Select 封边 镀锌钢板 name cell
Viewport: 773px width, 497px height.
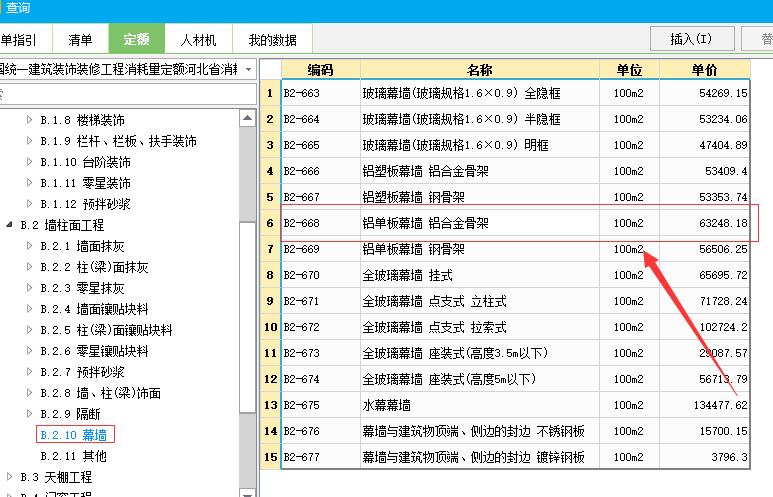(480, 457)
